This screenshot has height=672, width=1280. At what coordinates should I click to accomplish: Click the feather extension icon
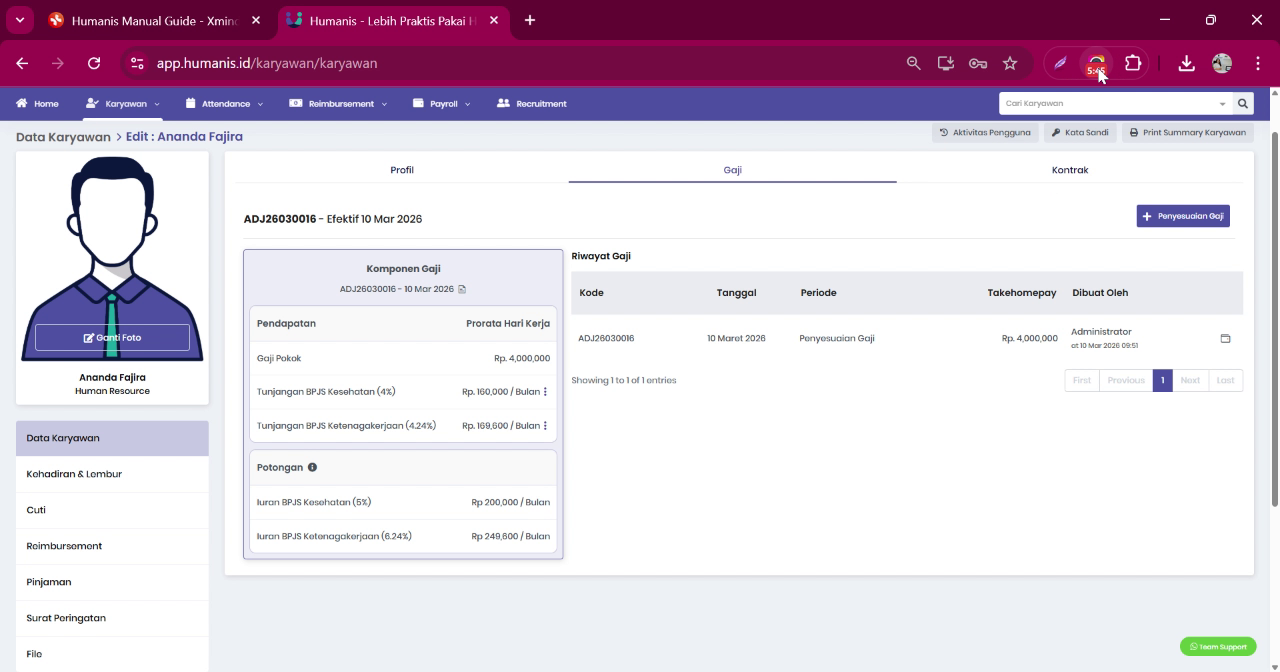click(1061, 63)
